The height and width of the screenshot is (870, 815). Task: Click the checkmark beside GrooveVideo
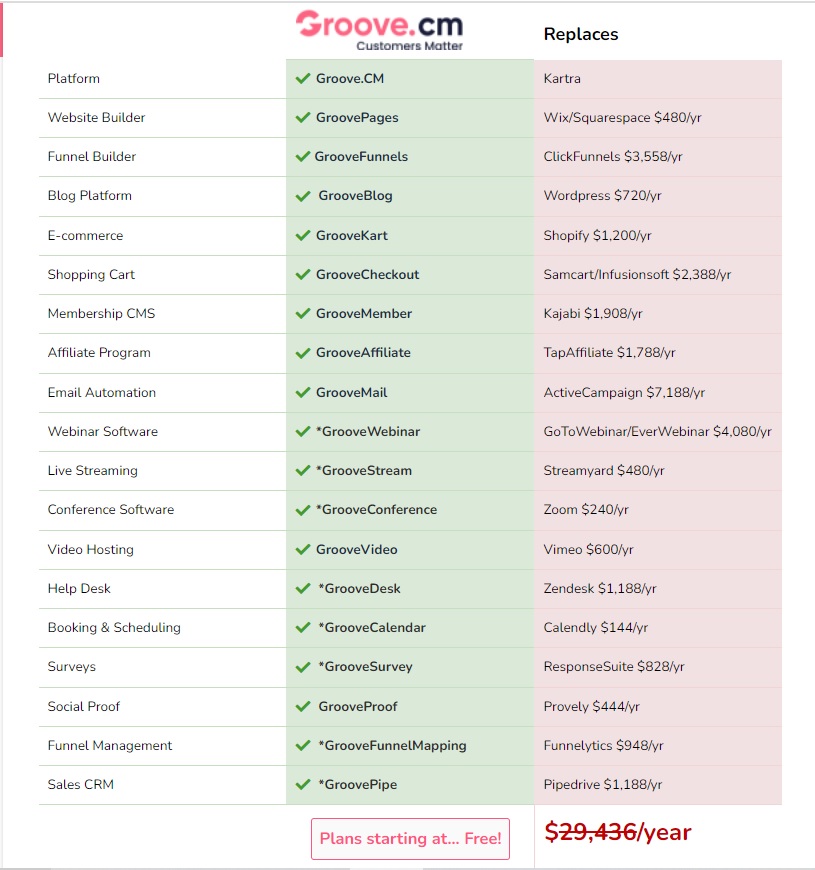(303, 550)
